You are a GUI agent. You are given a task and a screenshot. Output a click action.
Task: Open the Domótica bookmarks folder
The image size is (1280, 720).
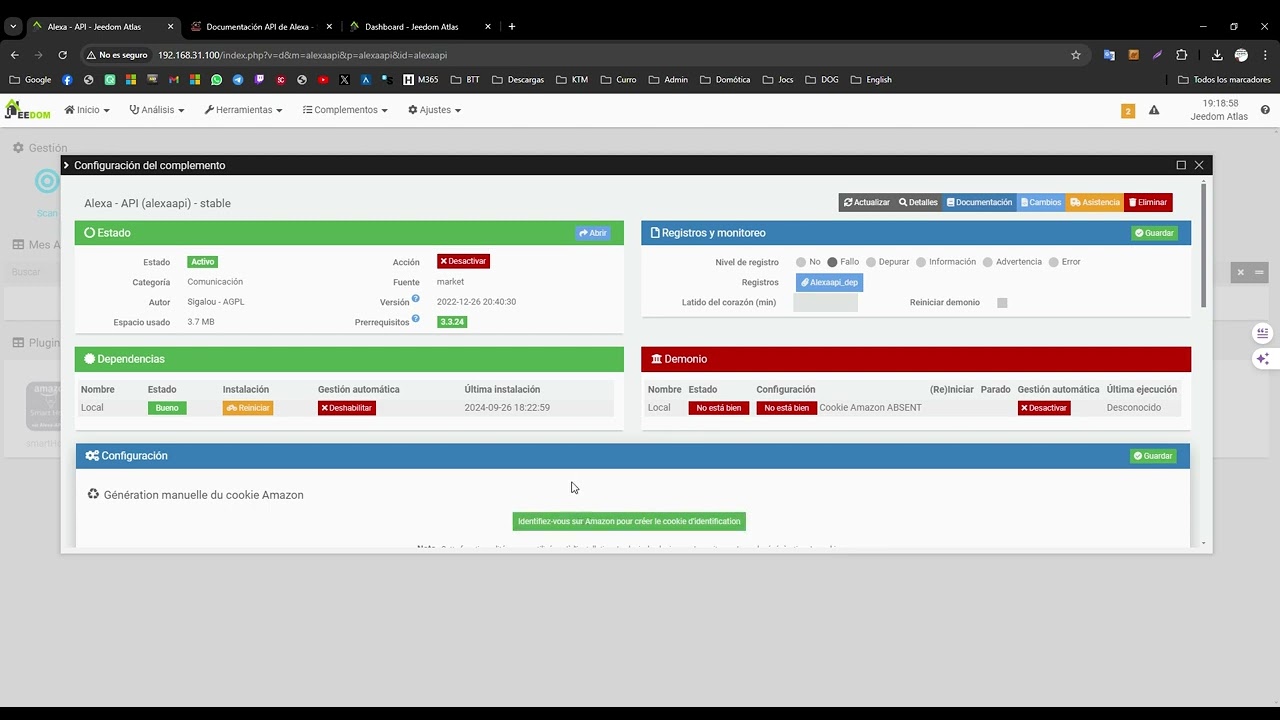725,80
